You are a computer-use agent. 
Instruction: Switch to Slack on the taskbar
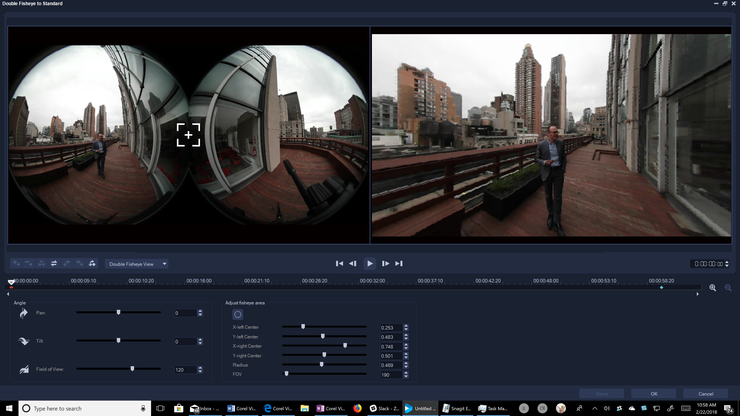pyautogui.click(x=384, y=408)
